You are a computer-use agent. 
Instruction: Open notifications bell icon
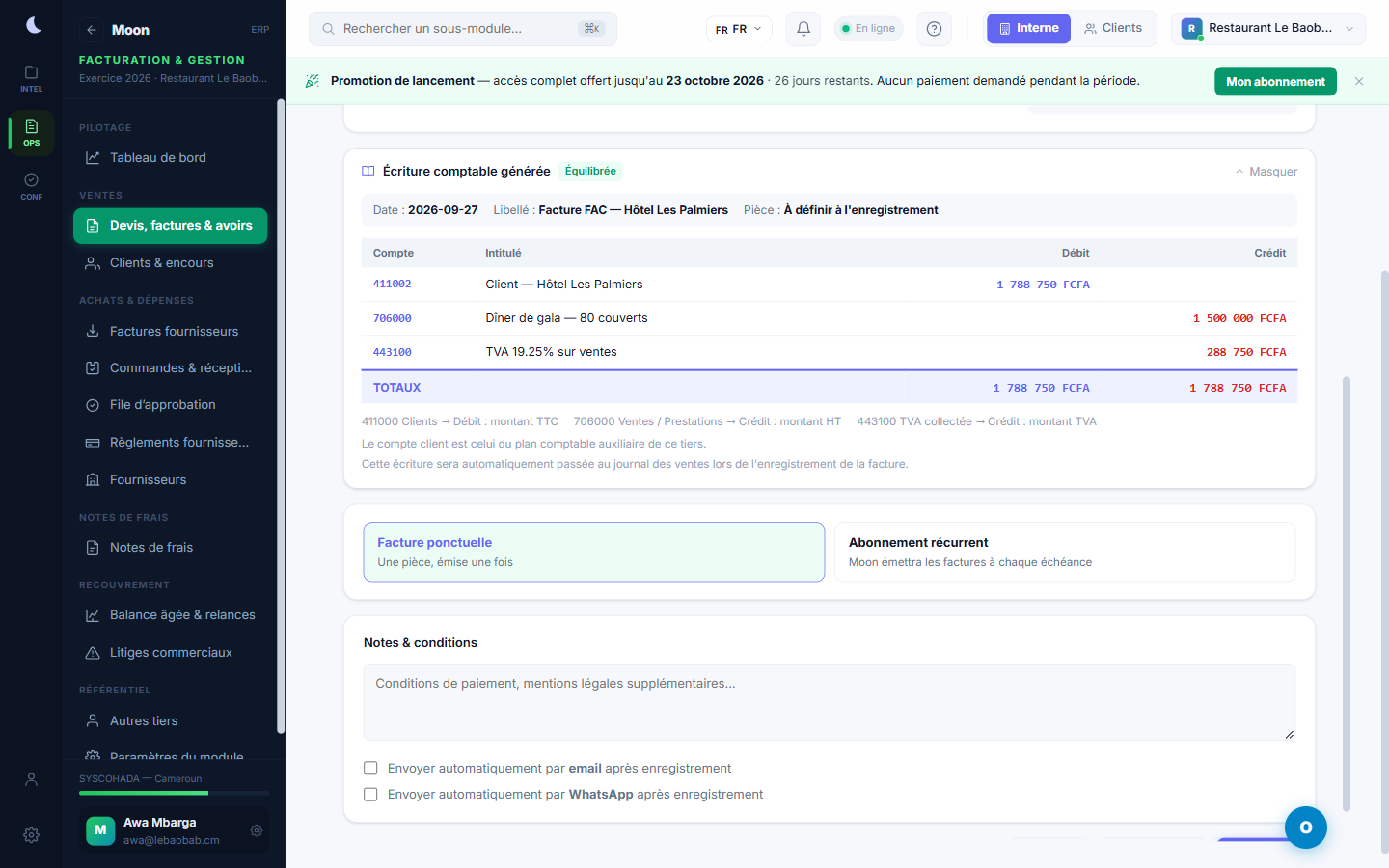[x=803, y=29]
